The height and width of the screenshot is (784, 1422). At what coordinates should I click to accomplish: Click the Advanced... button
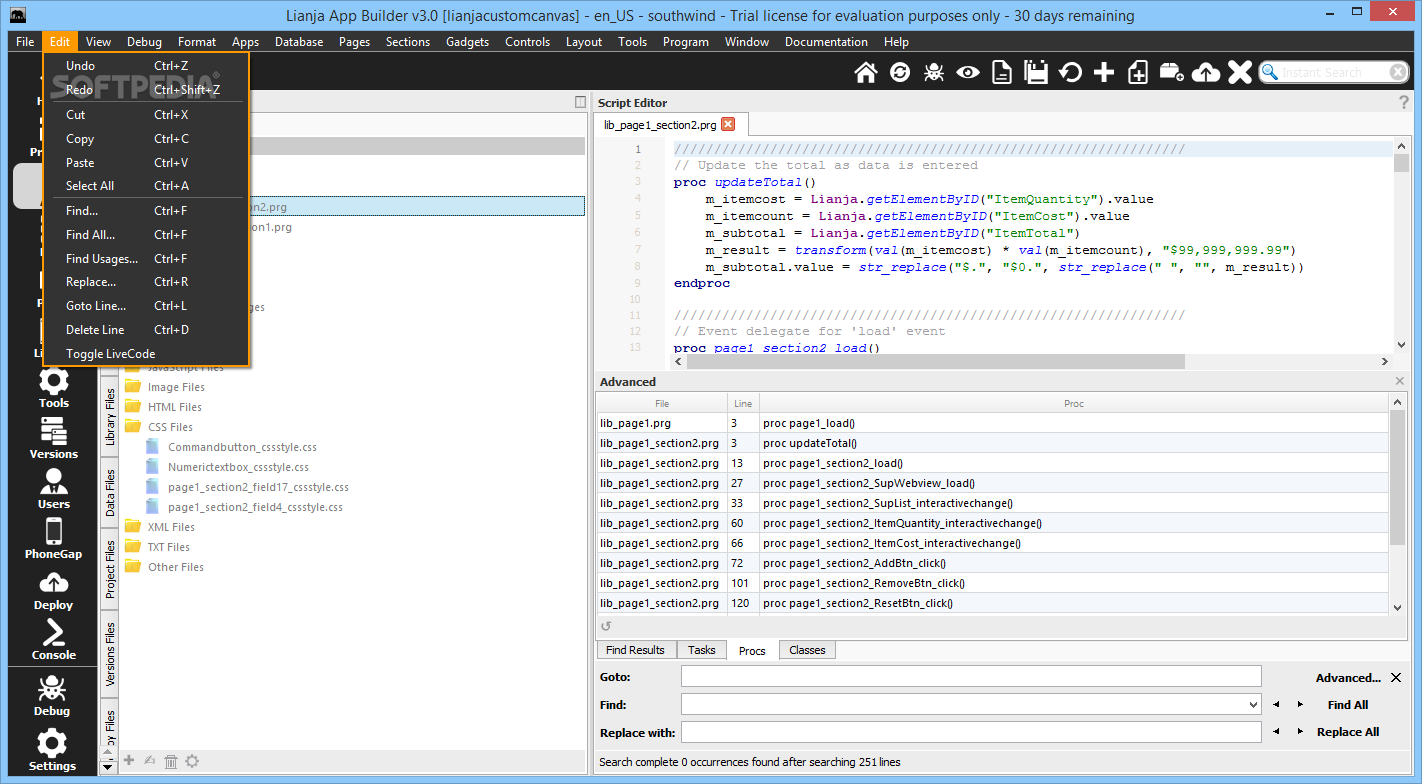click(x=1348, y=678)
